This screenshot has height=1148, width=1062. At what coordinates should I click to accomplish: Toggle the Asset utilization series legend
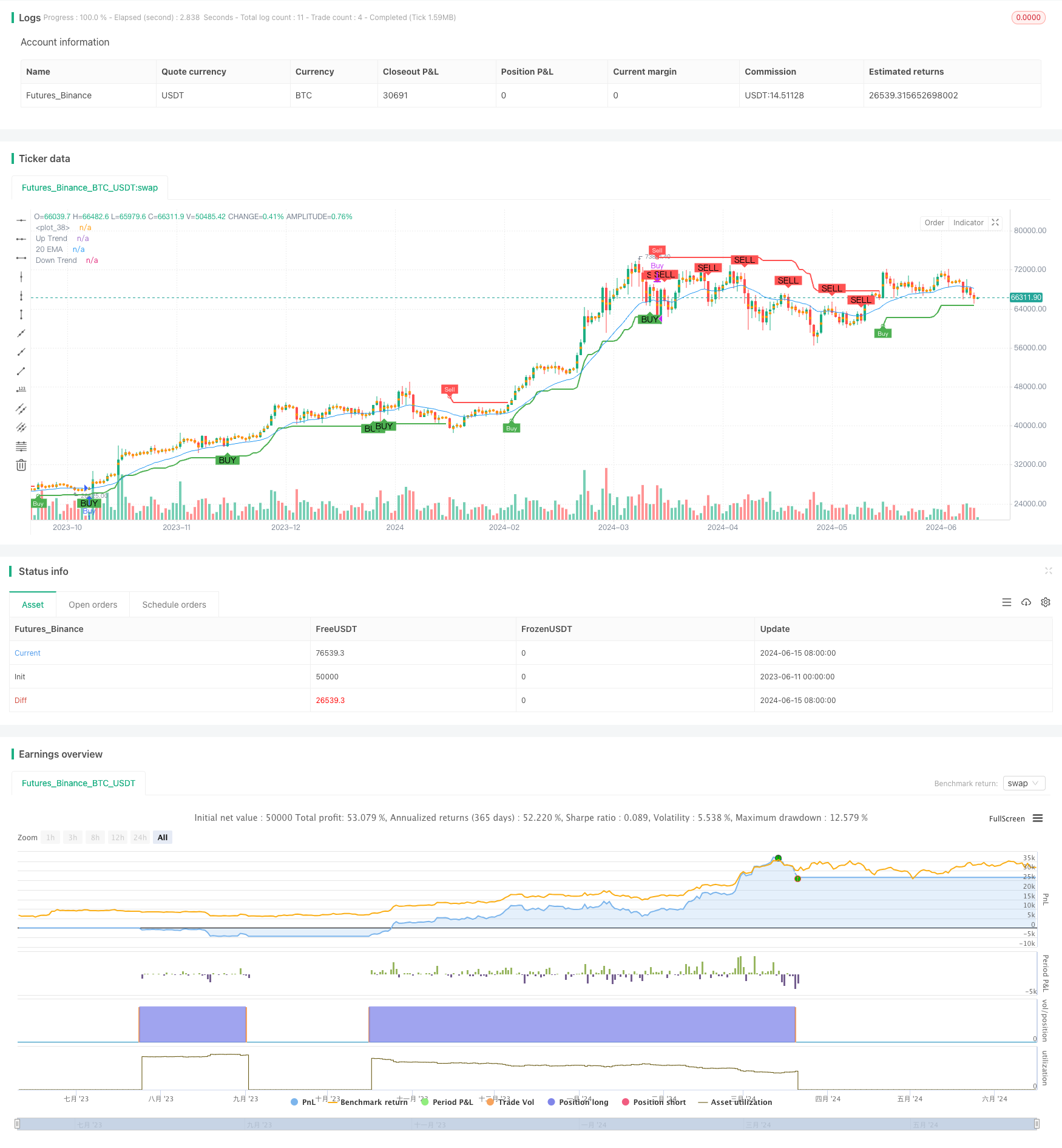[736, 1102]
